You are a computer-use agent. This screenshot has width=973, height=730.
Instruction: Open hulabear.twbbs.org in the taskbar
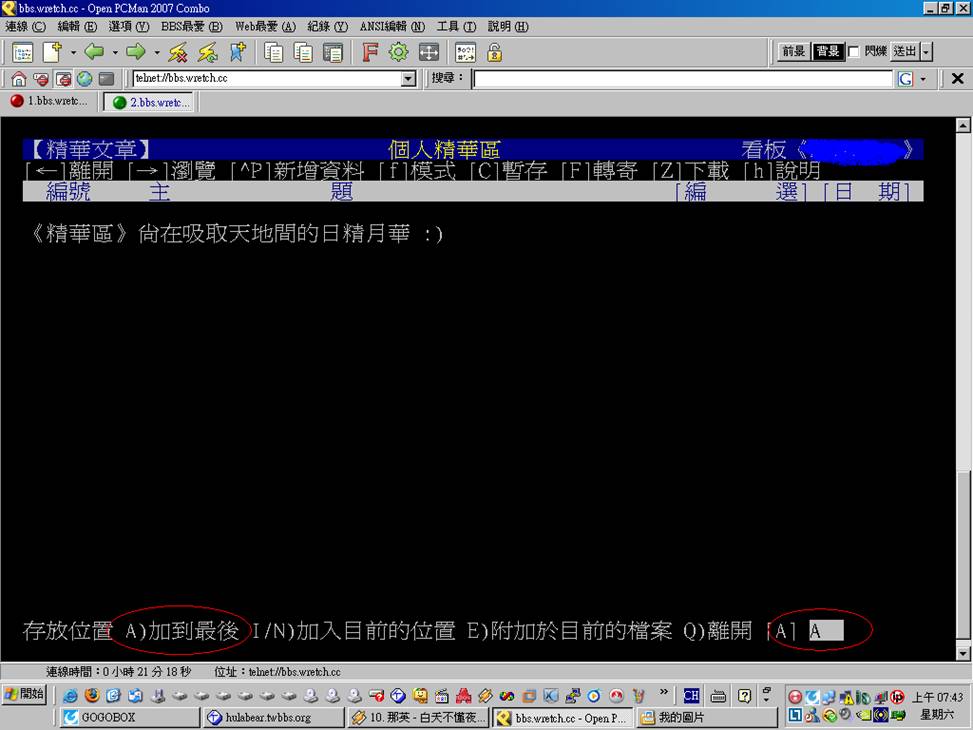[268, 717]
